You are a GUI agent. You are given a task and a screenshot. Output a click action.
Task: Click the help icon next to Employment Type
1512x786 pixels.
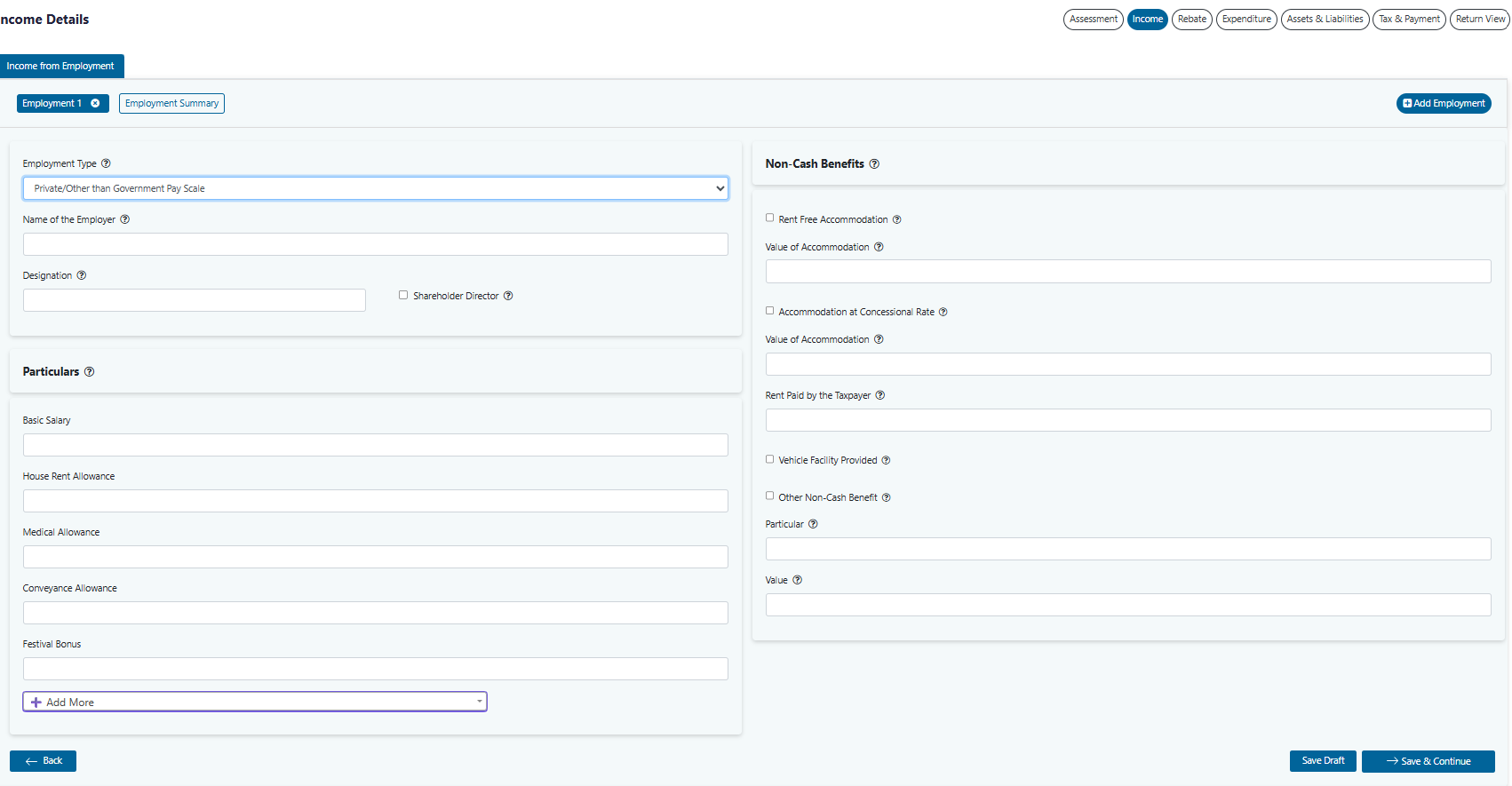106,163
